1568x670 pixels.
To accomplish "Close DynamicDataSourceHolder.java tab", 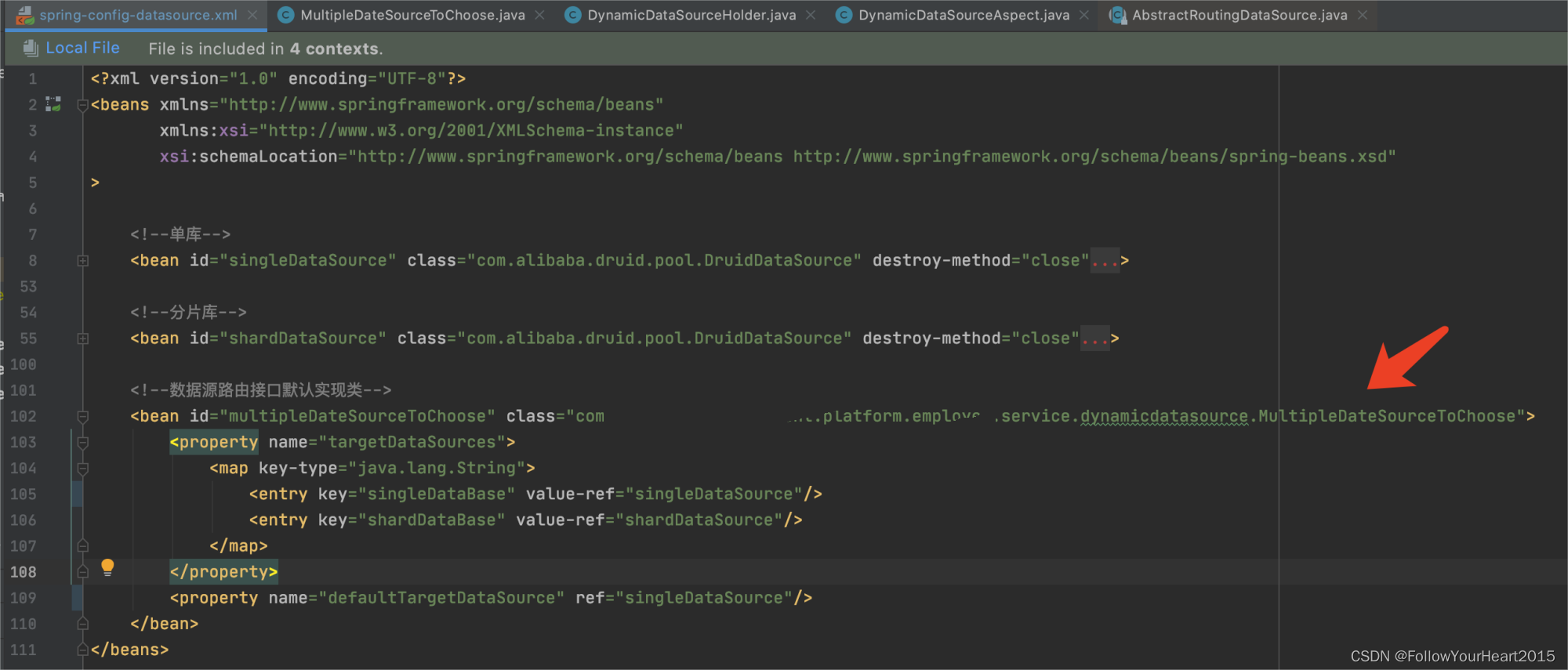I will (x=811, y=15).
